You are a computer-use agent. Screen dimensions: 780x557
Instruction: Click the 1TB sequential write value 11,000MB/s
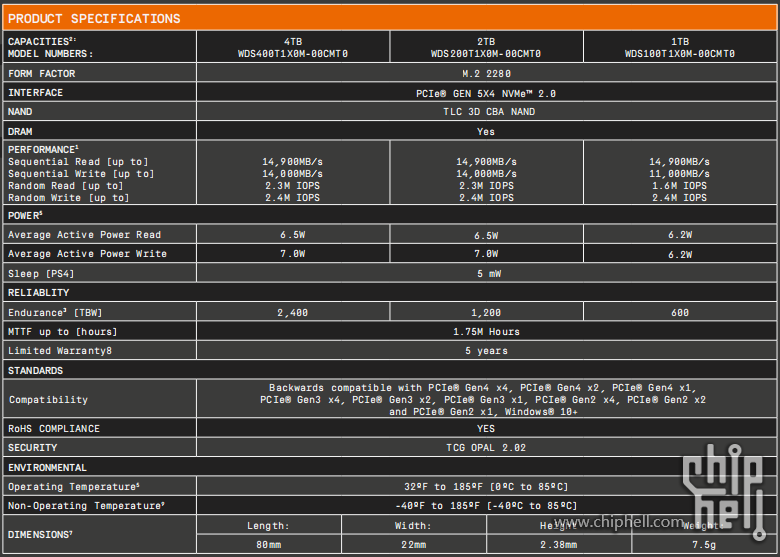pos(680,174)
